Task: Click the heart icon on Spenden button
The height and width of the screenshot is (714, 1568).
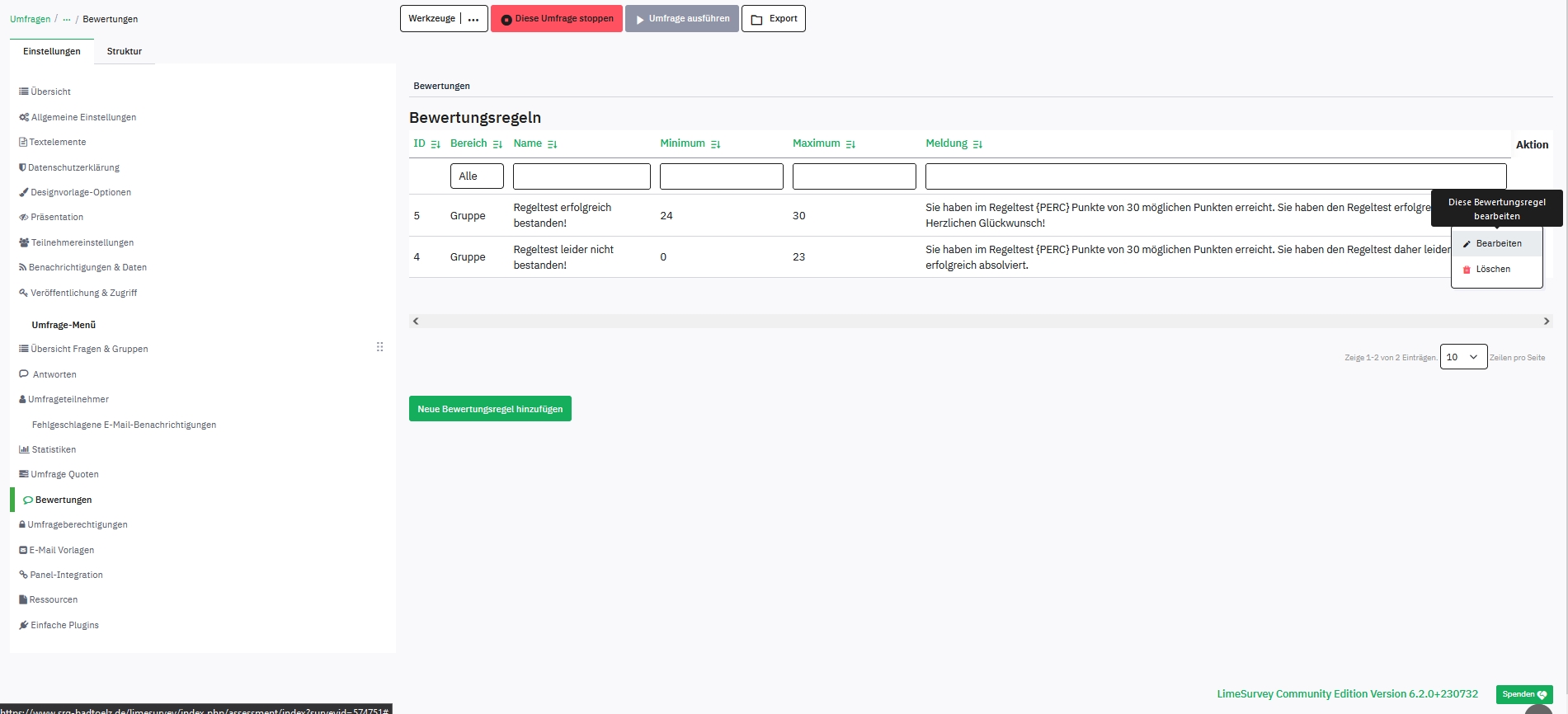Action: click(1542, 695)
